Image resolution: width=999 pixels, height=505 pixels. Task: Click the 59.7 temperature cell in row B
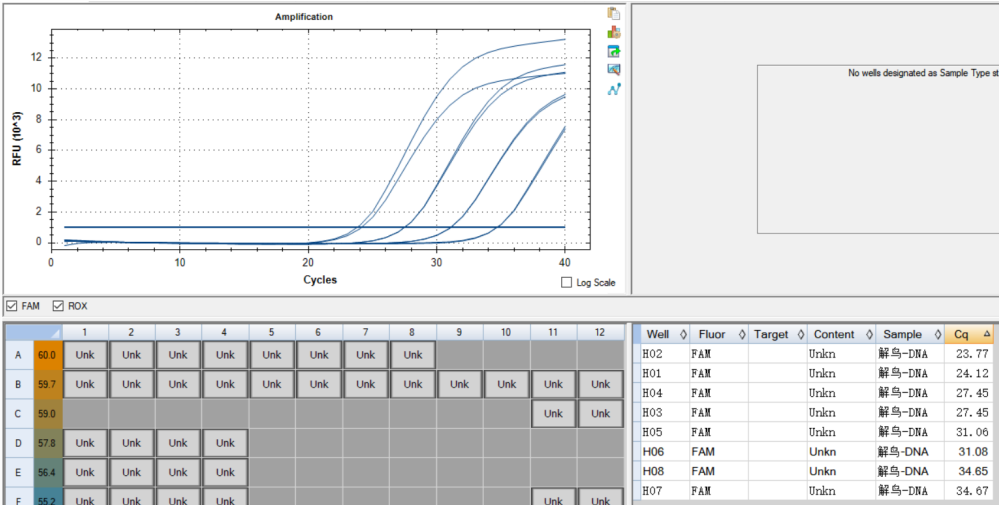pyautogui.click(x=48, y=384)
